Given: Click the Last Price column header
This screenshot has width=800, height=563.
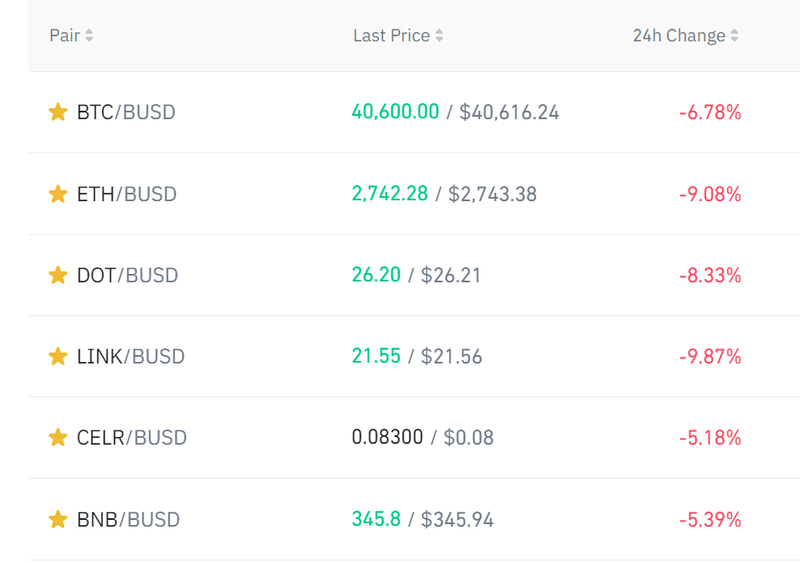Looking at the screenshot, I should pyautogui.click(x=391, y=36).
